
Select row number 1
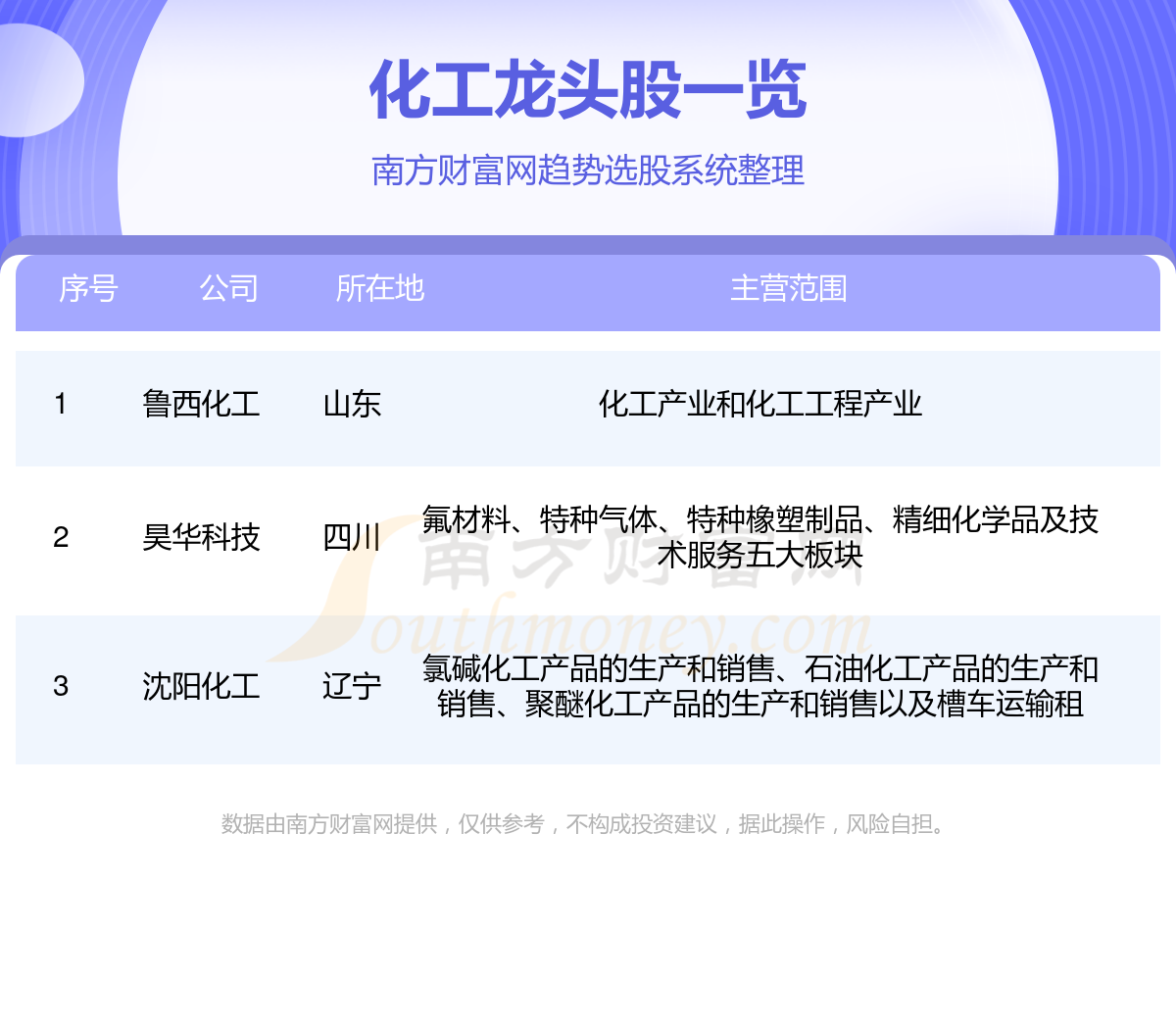click(x=61, y=403)
